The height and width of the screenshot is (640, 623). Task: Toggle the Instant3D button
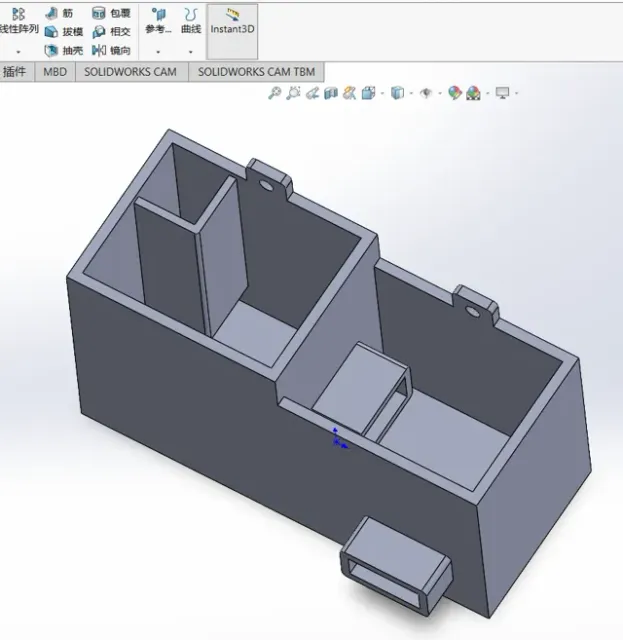[232, 31]
